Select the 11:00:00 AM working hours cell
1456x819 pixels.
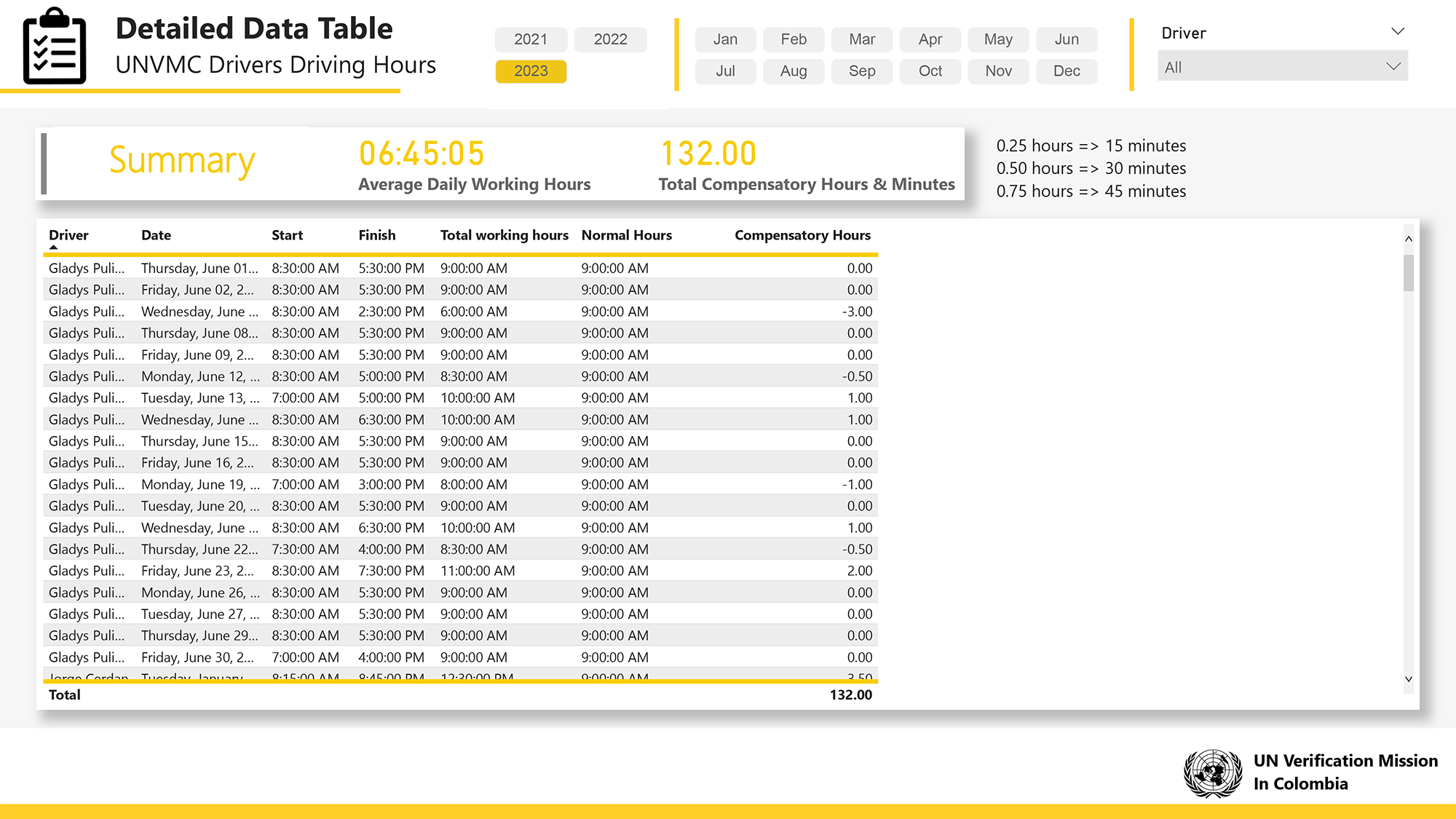click(478, 571)
